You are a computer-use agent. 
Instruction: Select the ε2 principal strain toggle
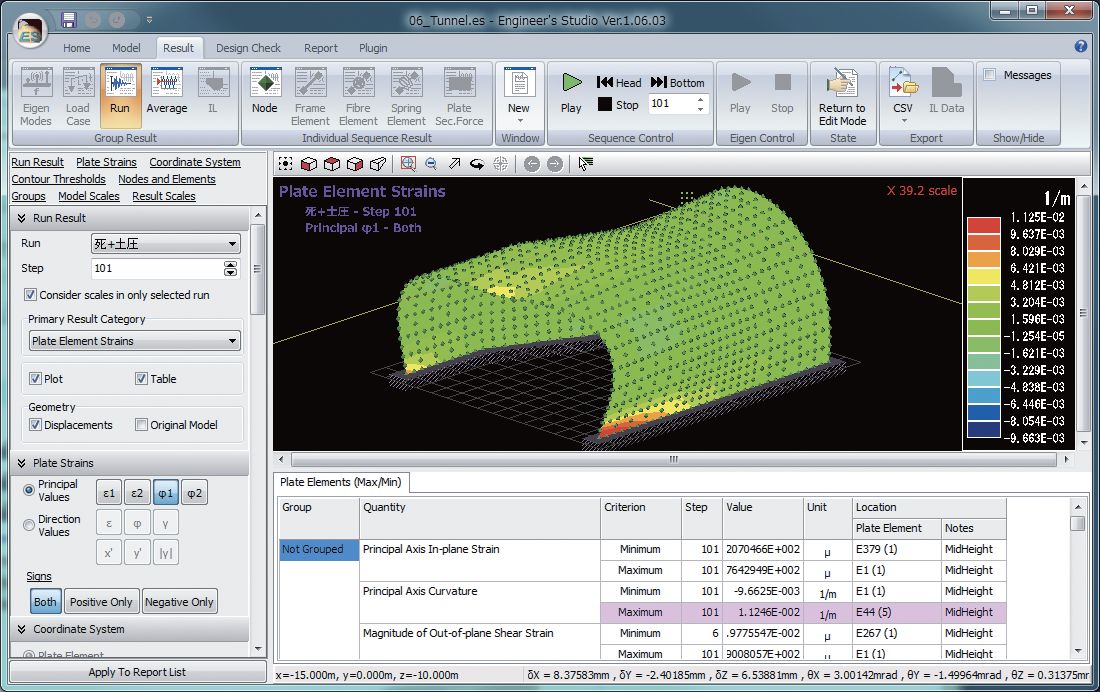click(x=137, y=493)
